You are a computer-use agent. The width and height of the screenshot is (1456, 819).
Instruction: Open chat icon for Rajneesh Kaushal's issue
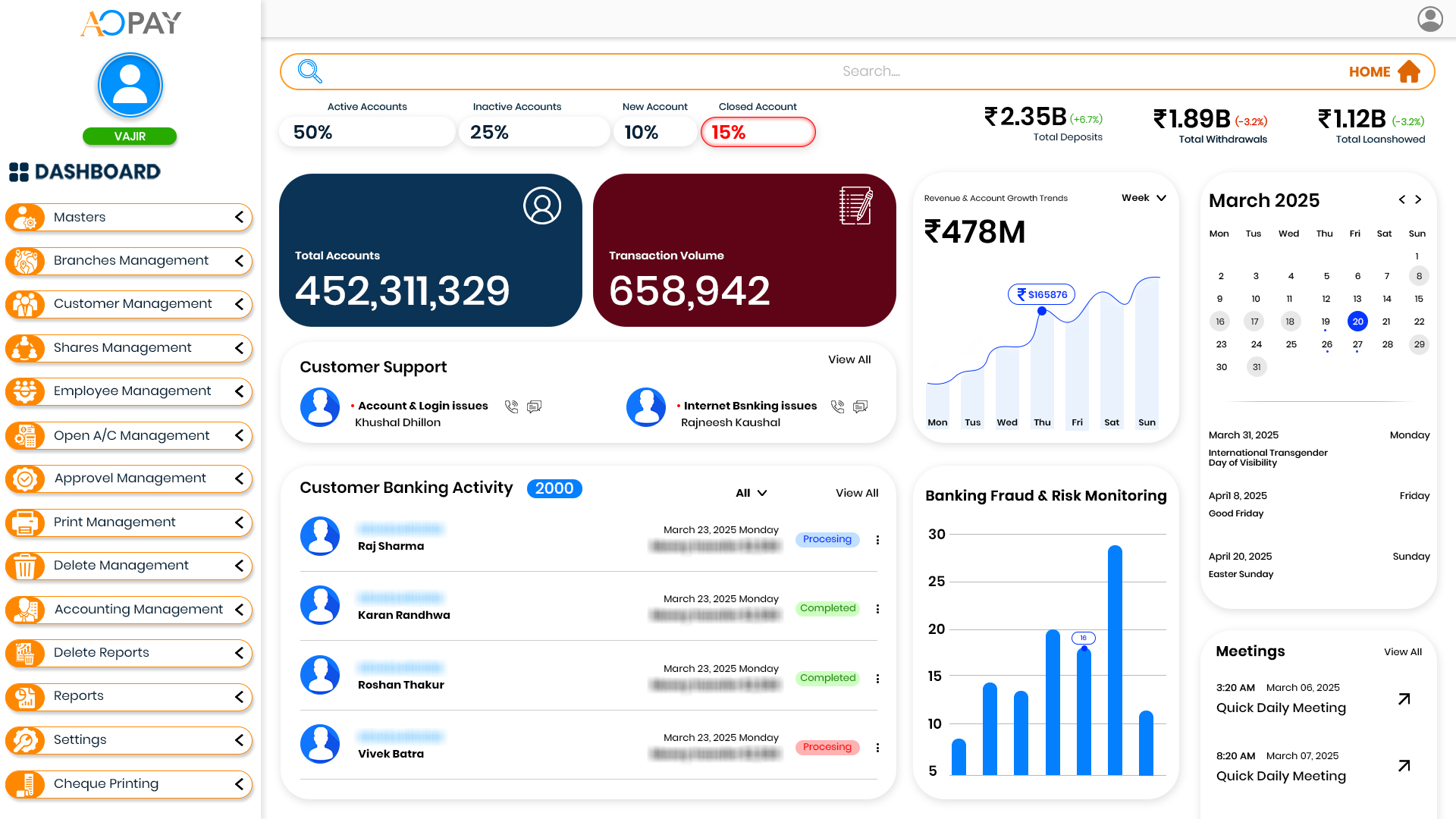point(860,406)
